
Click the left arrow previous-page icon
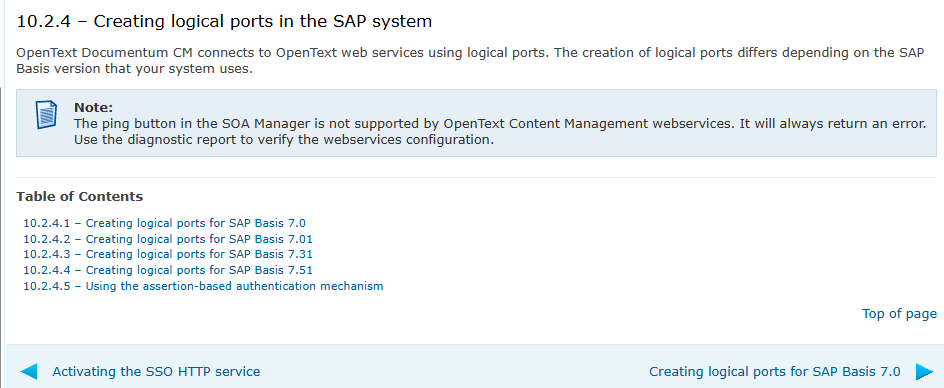tap(28, 371)
